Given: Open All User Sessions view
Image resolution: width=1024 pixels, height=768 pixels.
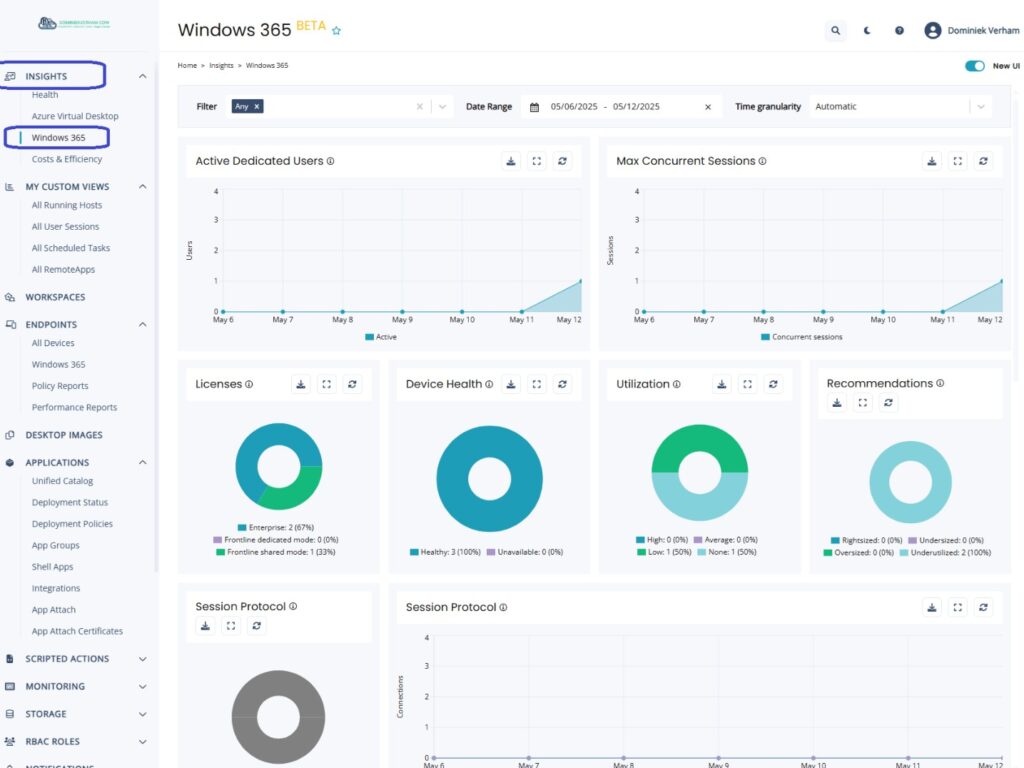Looking at the screenshot, I should 65,227.
